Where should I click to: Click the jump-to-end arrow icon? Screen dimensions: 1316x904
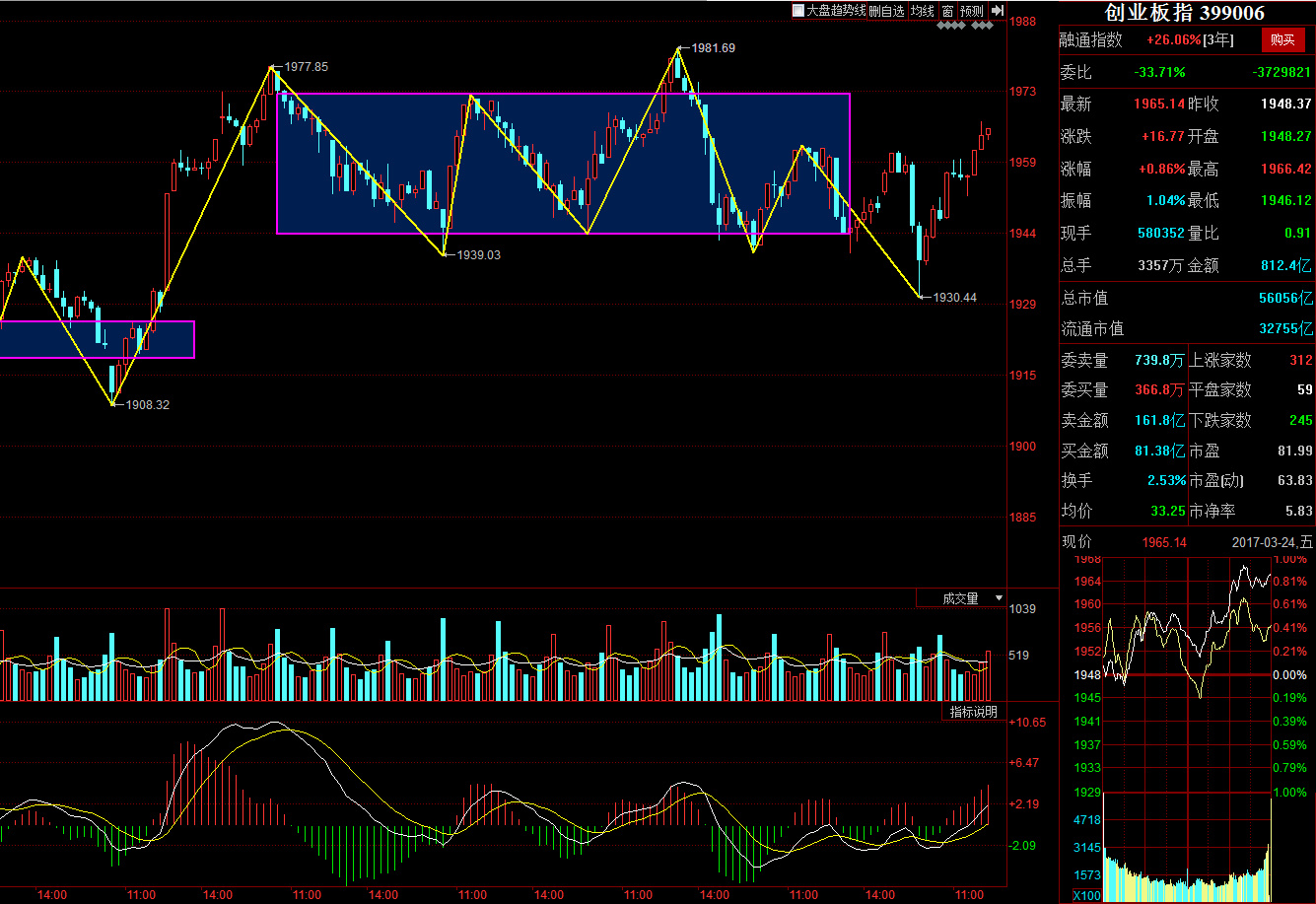(998, 11)
